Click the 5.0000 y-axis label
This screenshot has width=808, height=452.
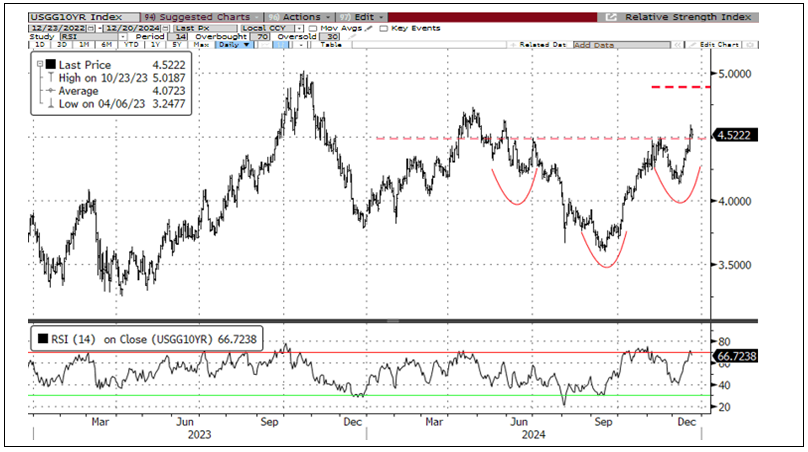pyautogui.click(x=735, y=74)
